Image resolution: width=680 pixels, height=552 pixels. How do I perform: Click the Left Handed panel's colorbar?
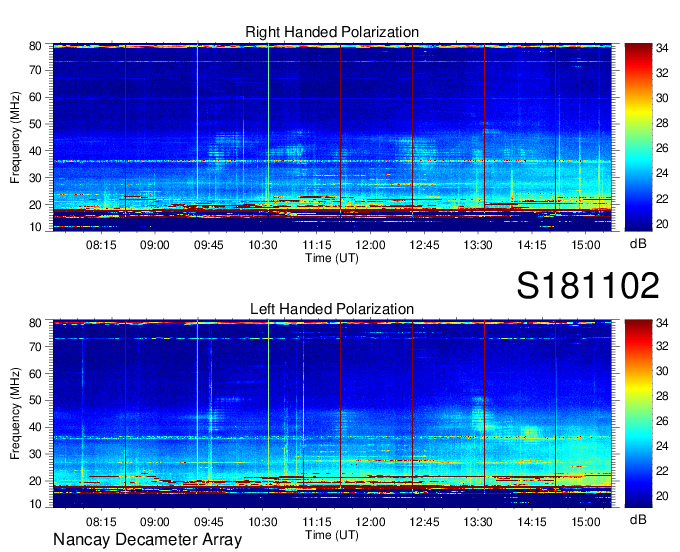point(638,414)
